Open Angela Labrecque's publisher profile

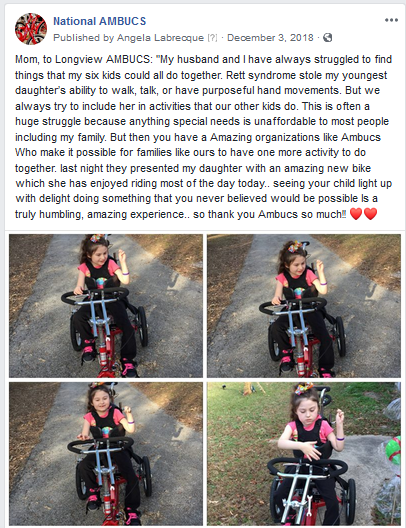[160, 38]
